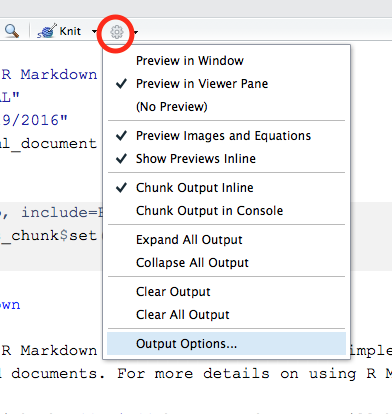Select checked Preview in Viewer Pane
Image resolution: width=392 pixels, height=414 pixels.
point(226,84)
